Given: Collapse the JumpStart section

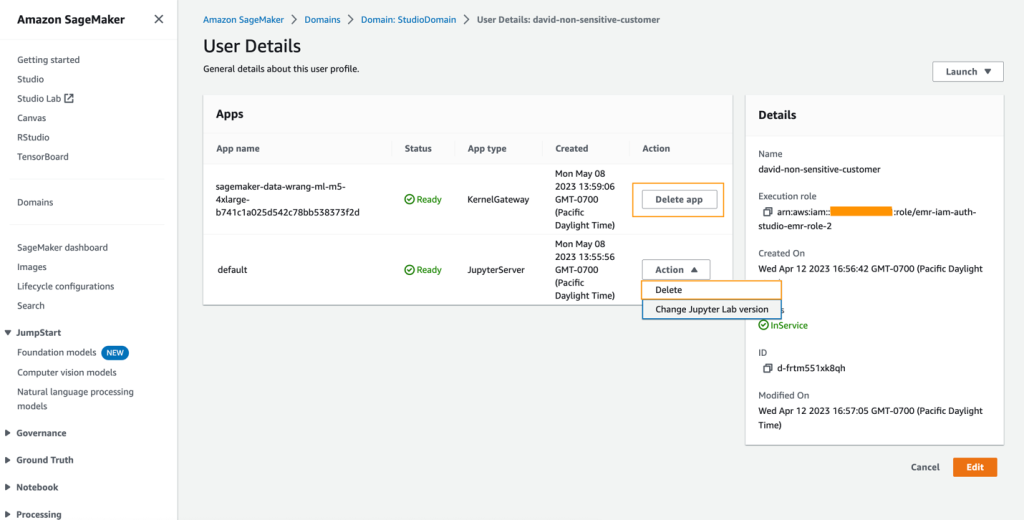Looking at the screenshot, I should click(x=8, y=333).
